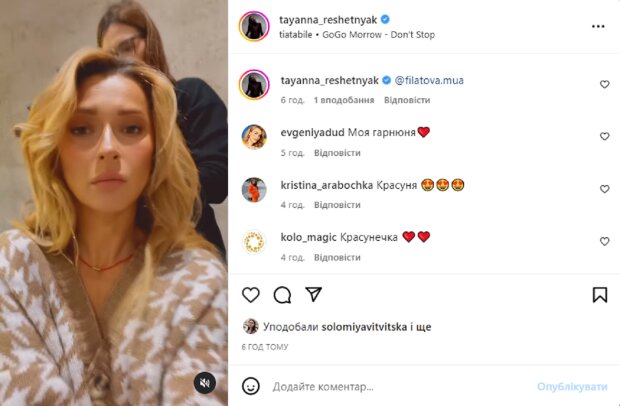Image resolution: width=620 pixels, height=406 pixels.
Task: Like kolo_magic's comment heart
Action: (604, 241)
